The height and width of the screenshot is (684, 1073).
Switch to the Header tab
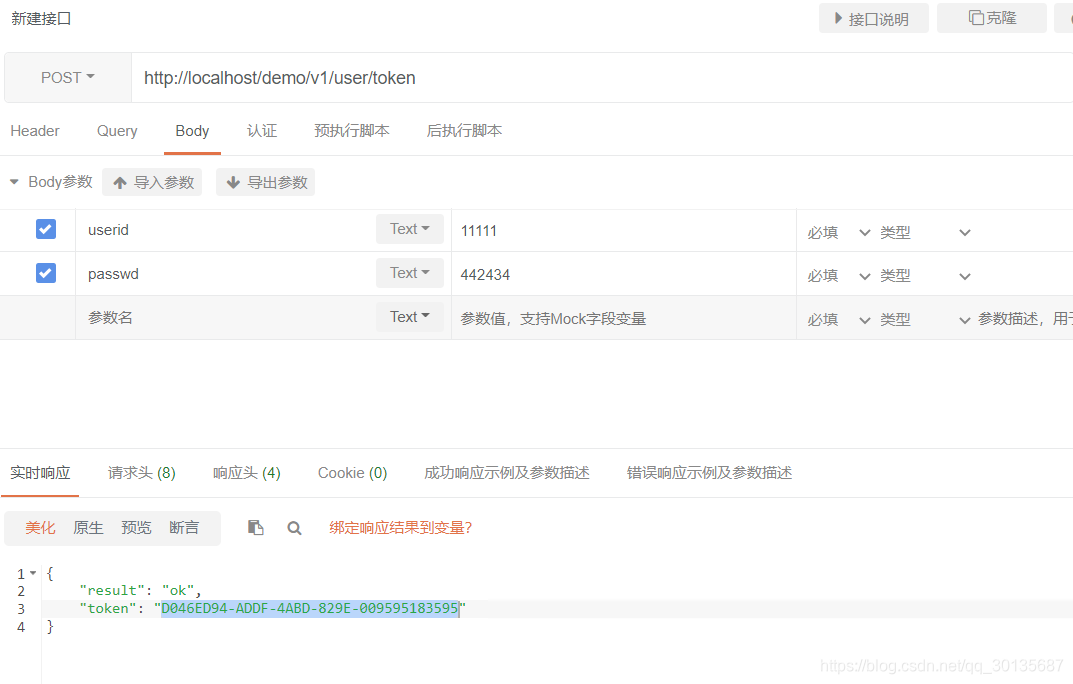[x=35, y=131]
